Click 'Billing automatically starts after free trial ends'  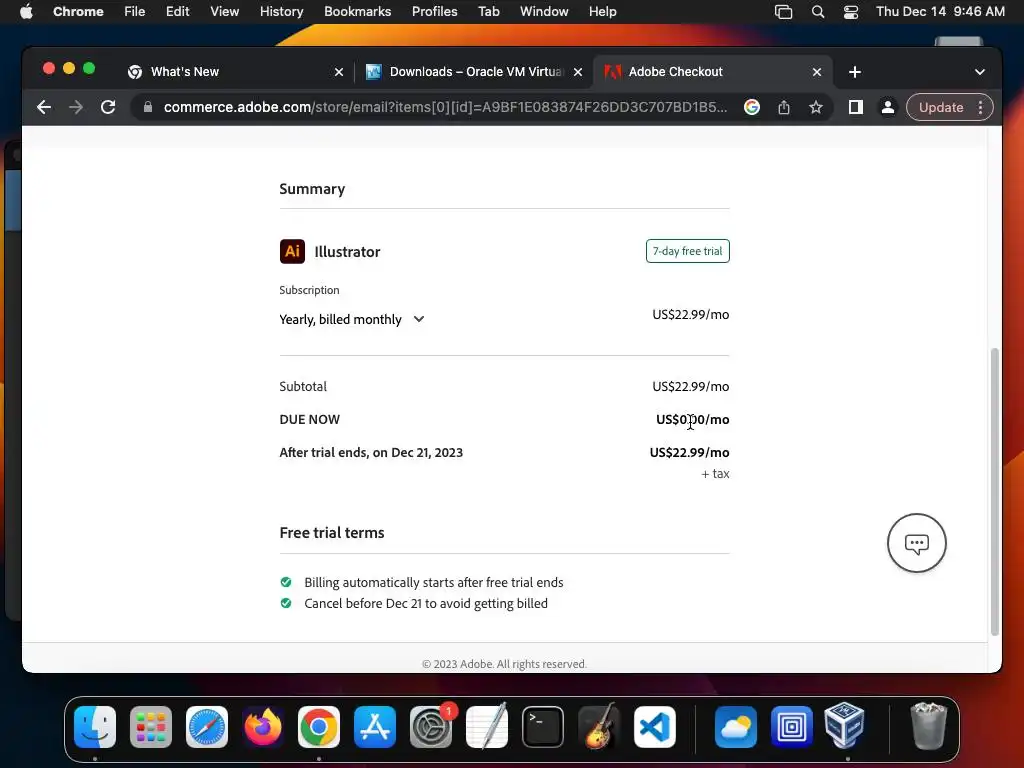(x=434, y=583)
